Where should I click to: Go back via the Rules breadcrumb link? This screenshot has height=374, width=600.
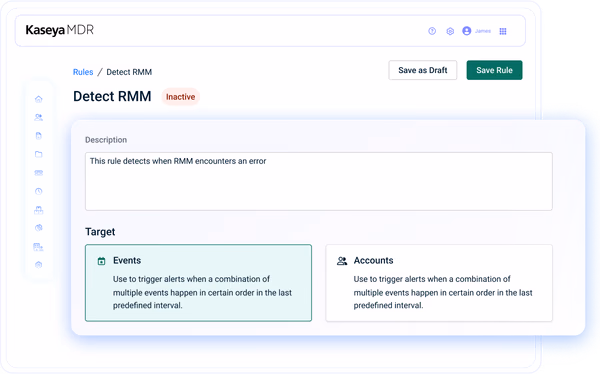point(83,72)
